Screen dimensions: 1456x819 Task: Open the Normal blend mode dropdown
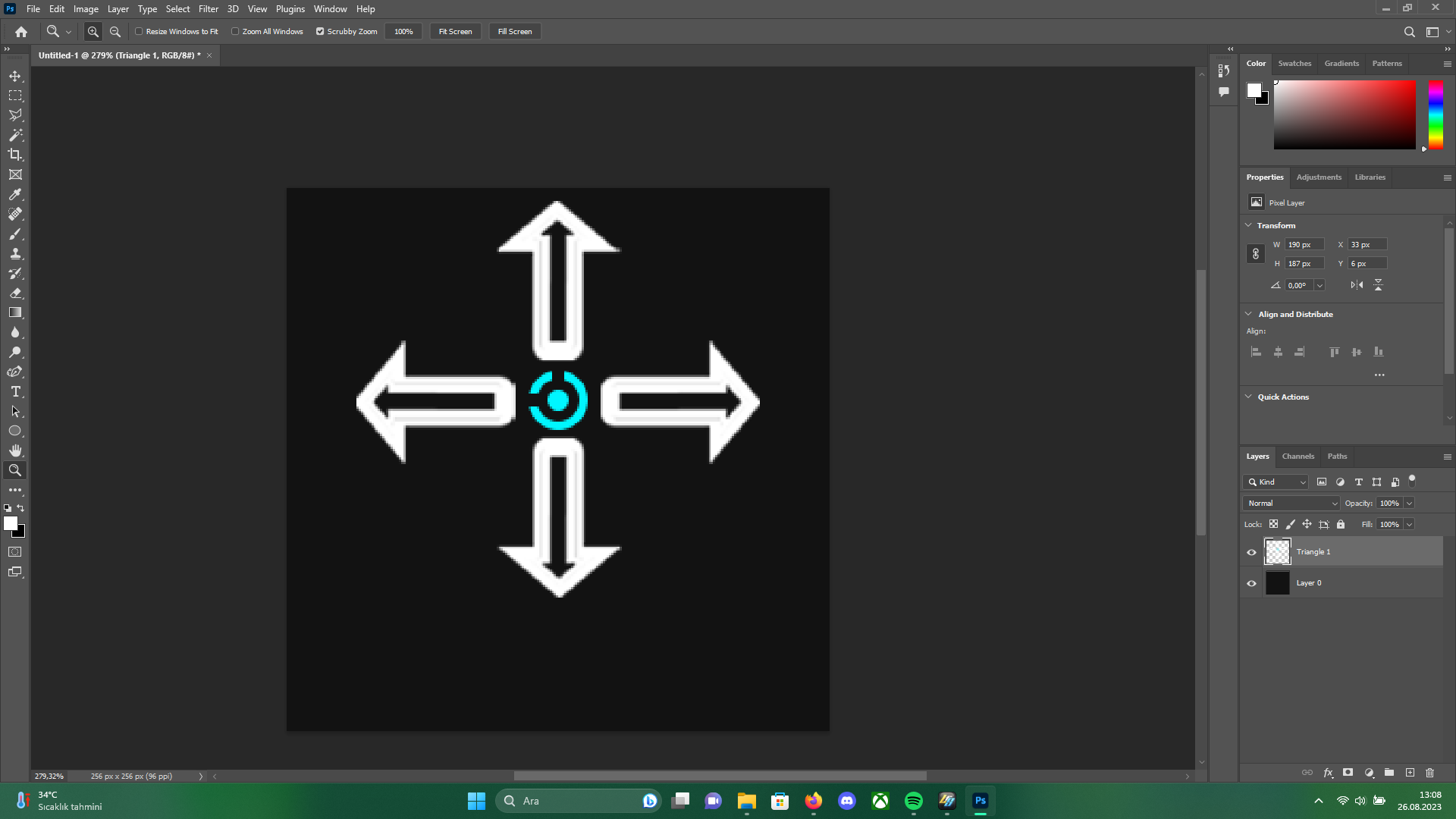(x=1291, y=504)
